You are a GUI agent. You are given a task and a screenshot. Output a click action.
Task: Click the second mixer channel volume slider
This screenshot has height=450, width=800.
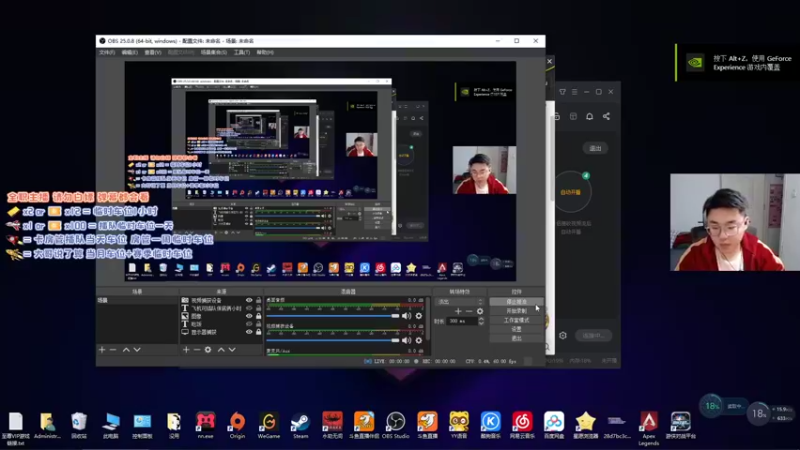(333, 340)
